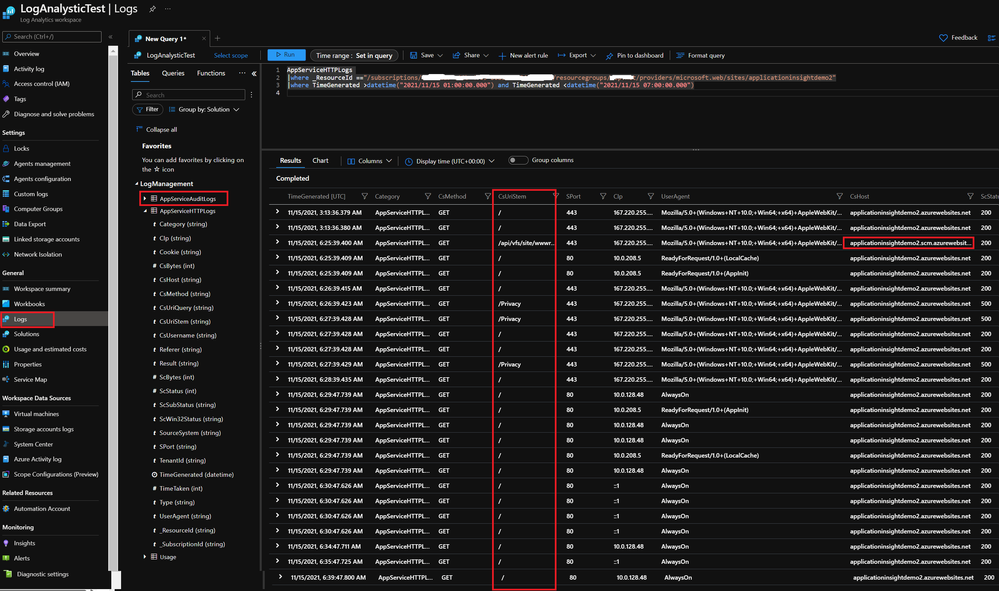Switch to the Chart tab
This screenshot has width=999, height=591.
(320, 160)
